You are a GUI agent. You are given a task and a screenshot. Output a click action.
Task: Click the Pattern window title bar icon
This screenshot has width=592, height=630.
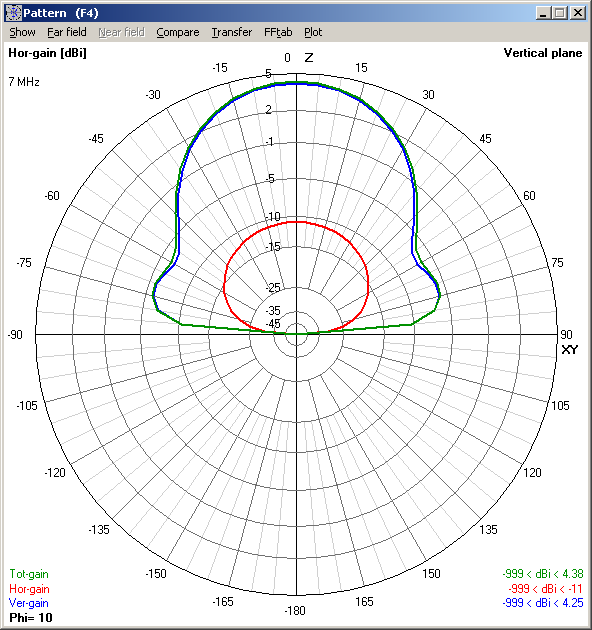13,13
